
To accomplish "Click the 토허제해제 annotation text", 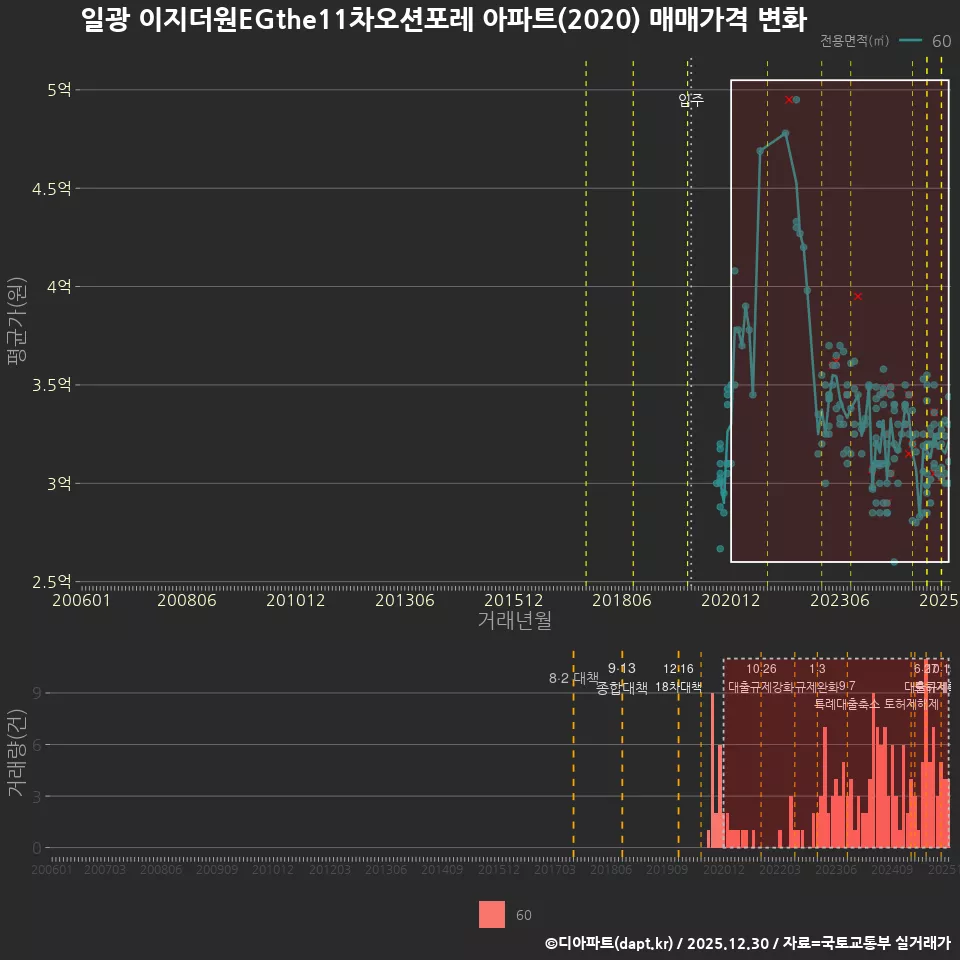I will [912, 704].
